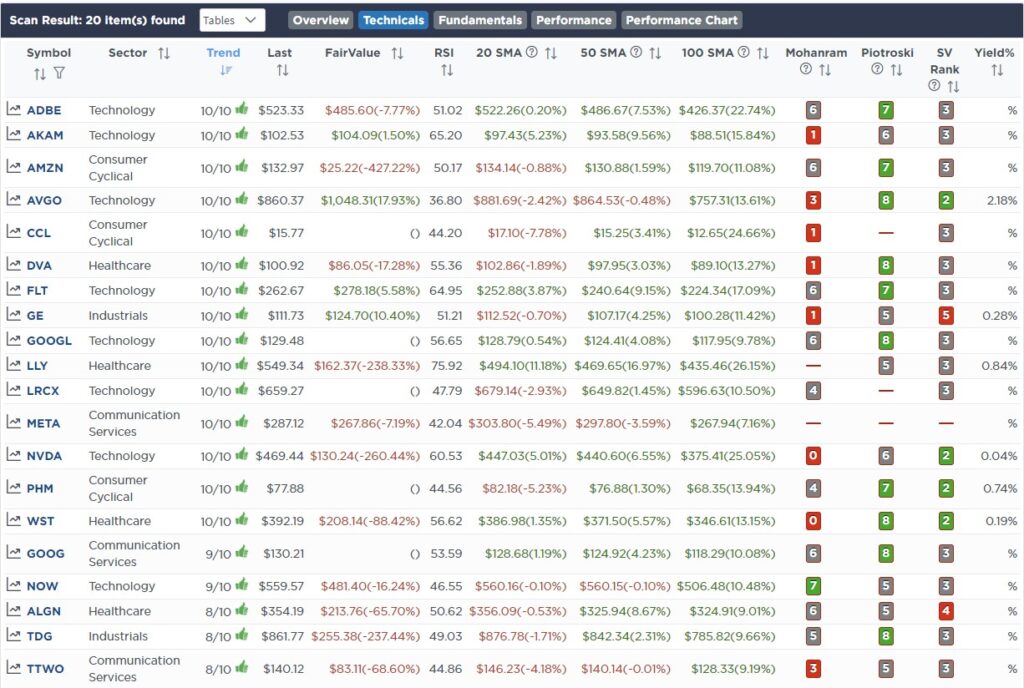Open the TTWO ticker link
Screen dimensions: 1024x688
(x=45, y=668)
